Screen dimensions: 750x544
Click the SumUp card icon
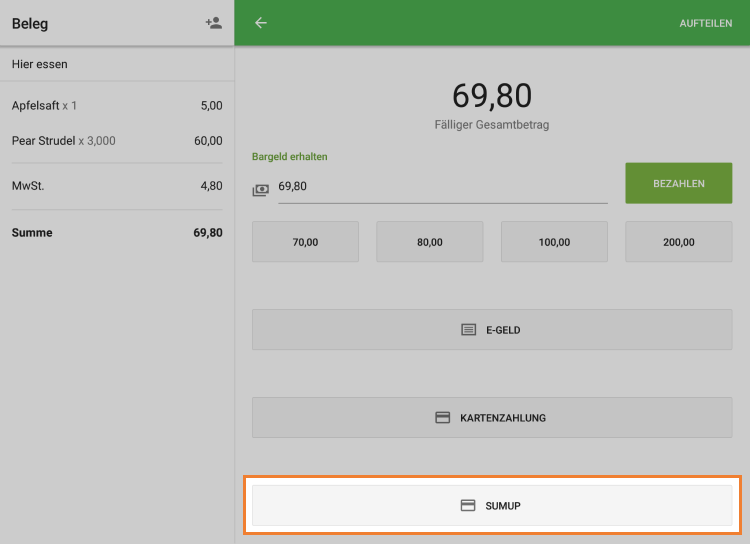click(468, 505)
